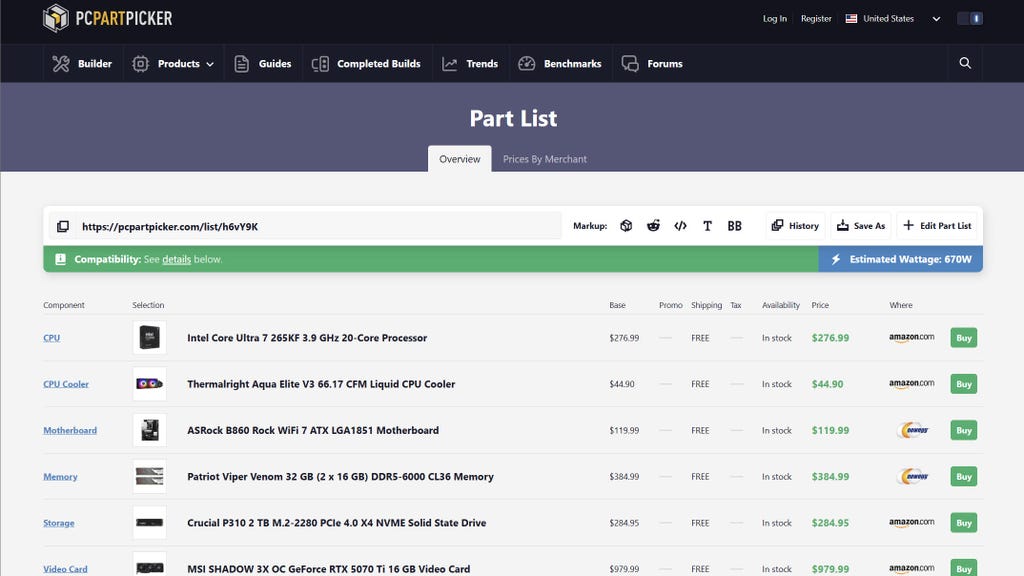
Task: Visit the Forums
Action: tap(652, 63)
